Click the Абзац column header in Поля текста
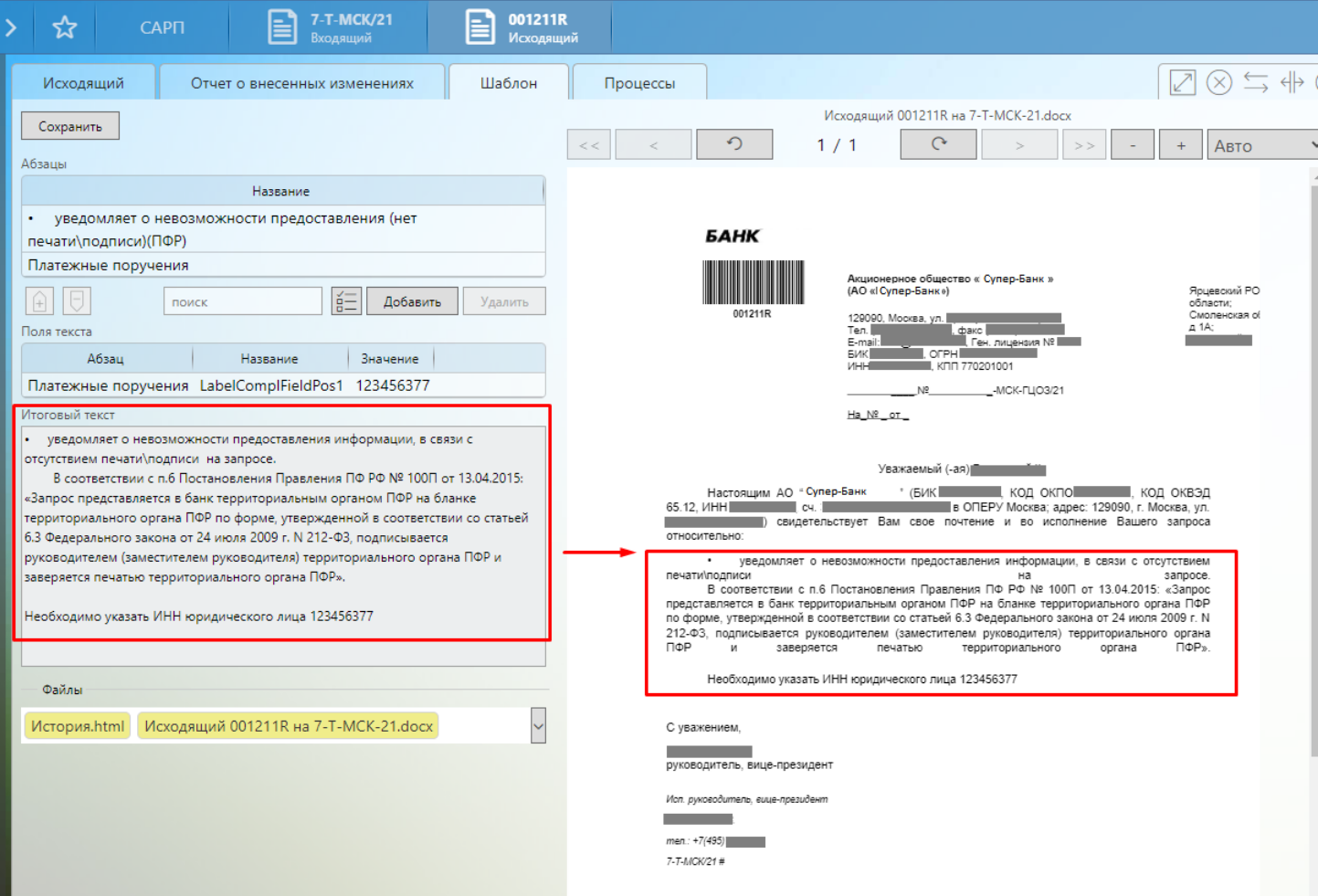 click(x=106, y=359)
